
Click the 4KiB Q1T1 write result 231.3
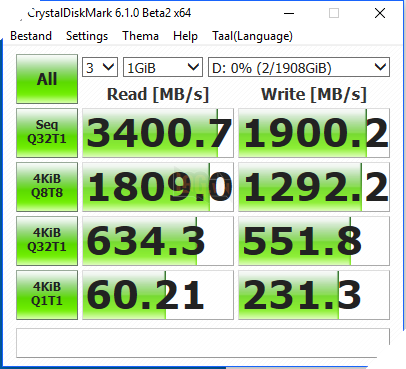pyautogui.click(x=314, y=295)
